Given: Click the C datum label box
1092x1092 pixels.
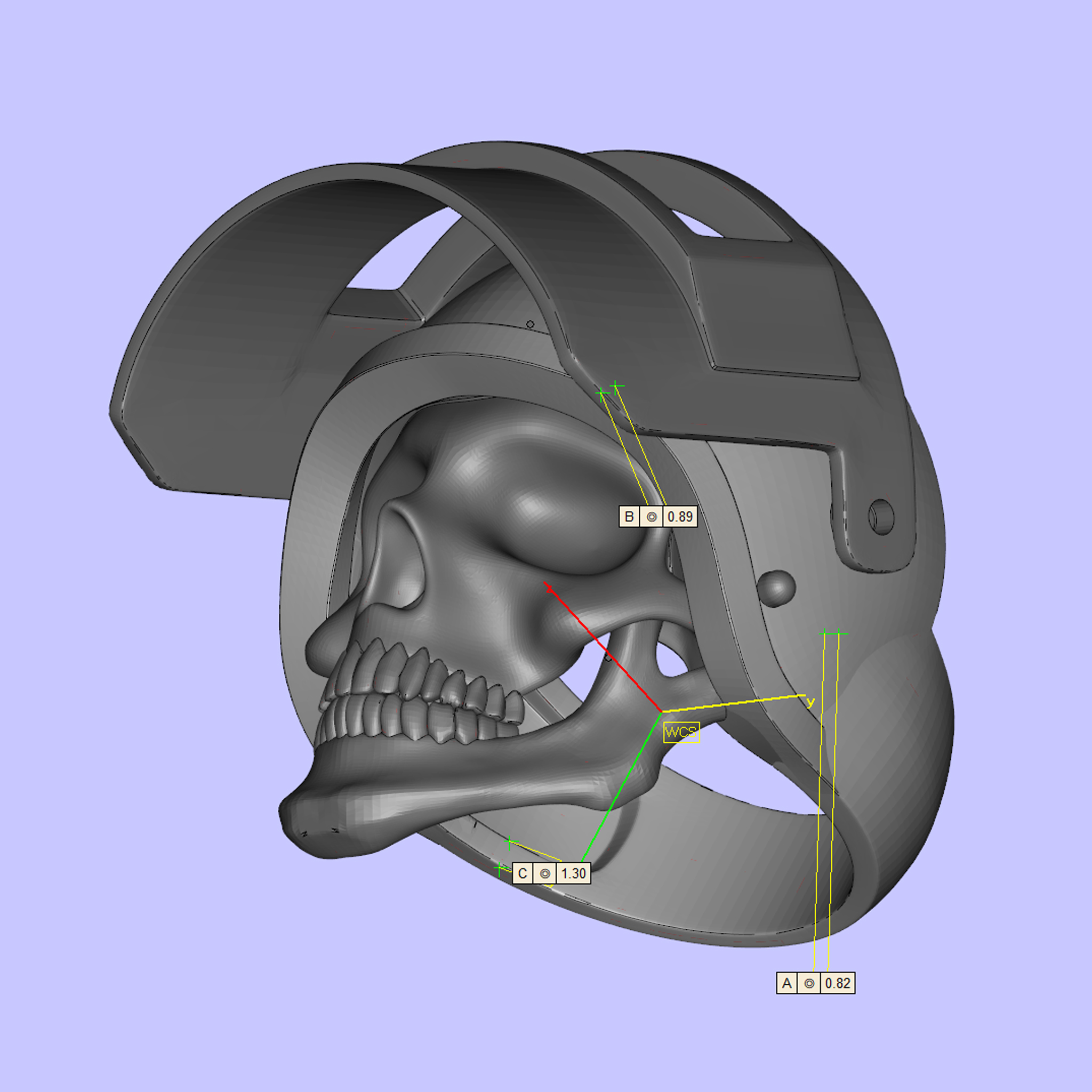Looking at the screenshot, I should tap(522, 873).
